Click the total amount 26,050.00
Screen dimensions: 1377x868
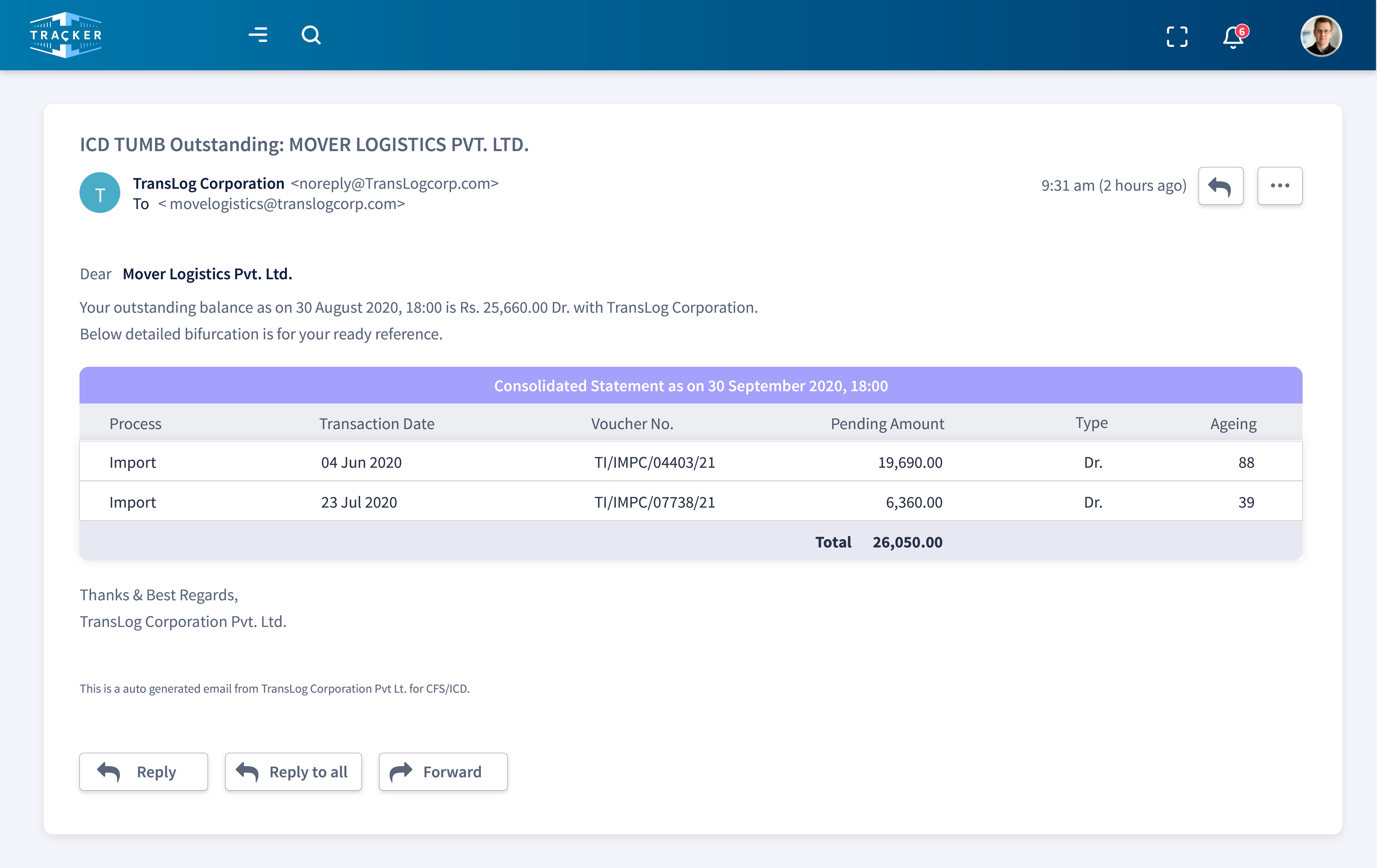click(x=908, y=542)
